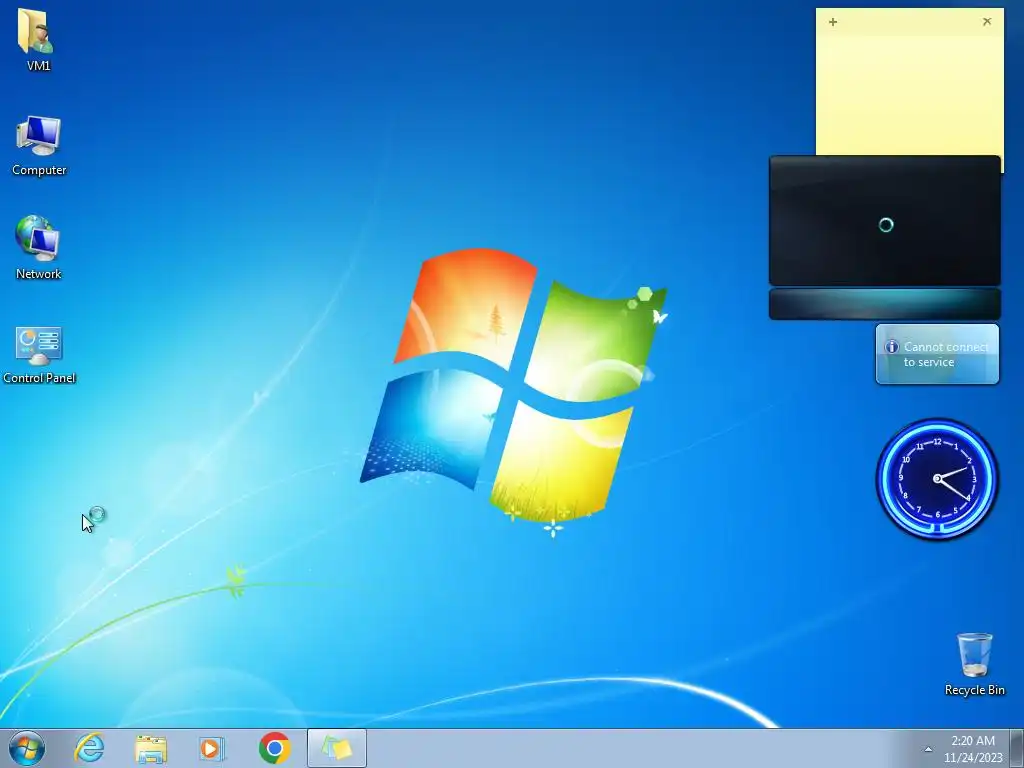Open the Windows Start menu

[x=27, y=748]
